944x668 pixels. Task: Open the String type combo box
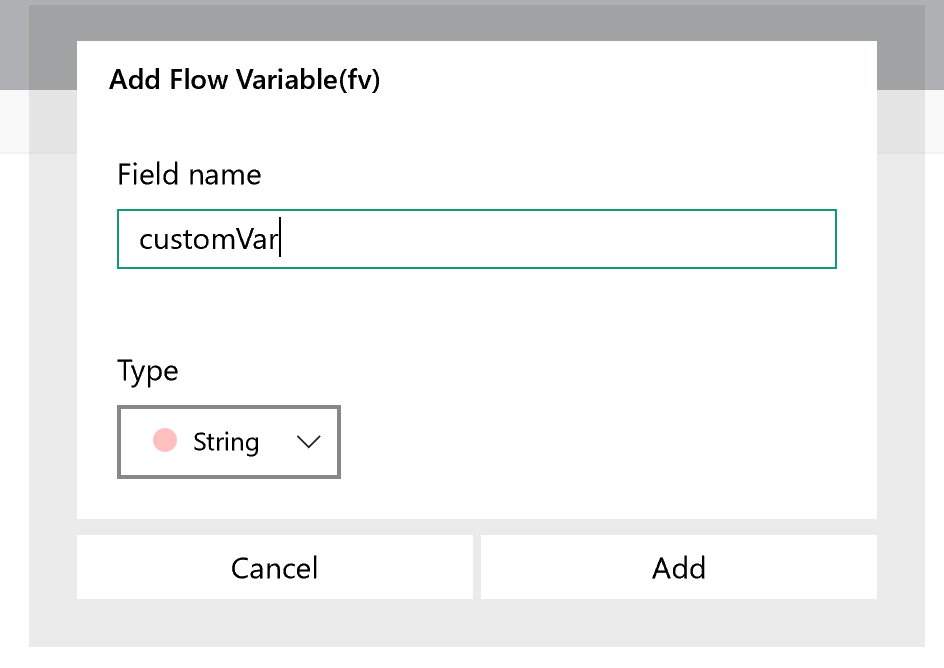[x=229, y=442]
